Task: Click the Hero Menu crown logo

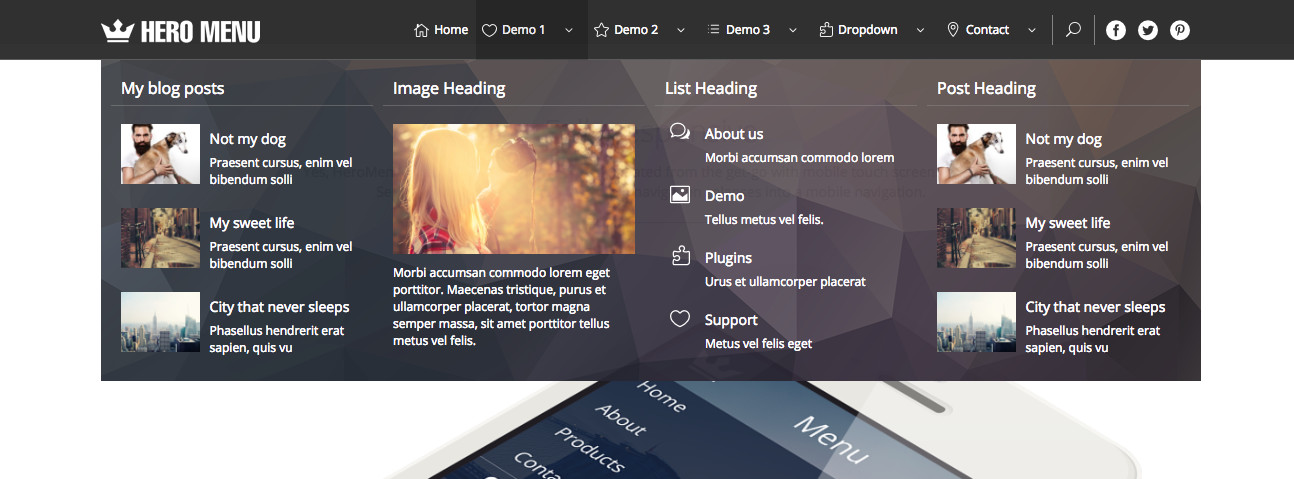Action: pos(180,31)
